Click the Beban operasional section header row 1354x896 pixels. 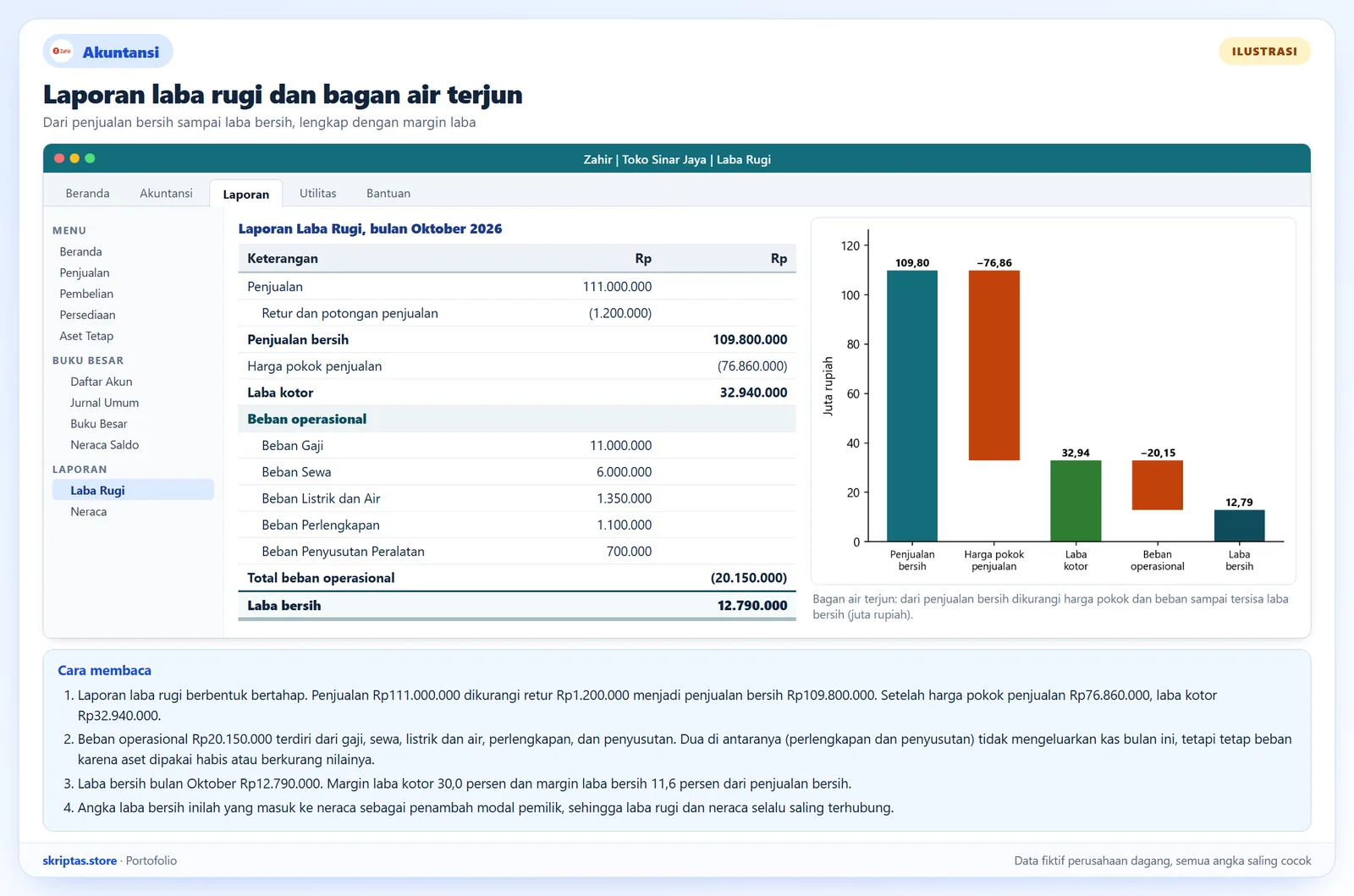pyautogui.click(x=517, y=419)
